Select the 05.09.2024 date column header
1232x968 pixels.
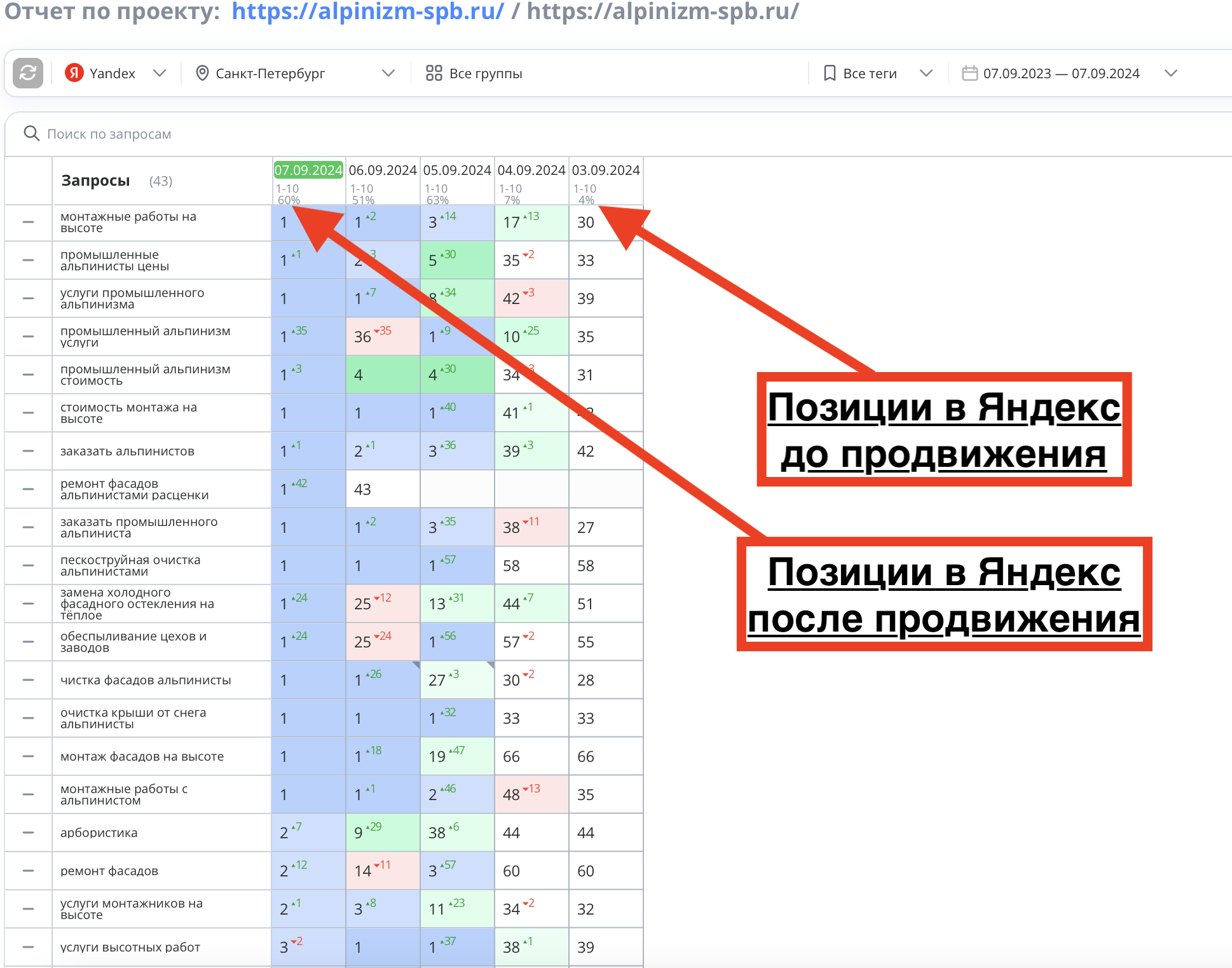[457, 170]
